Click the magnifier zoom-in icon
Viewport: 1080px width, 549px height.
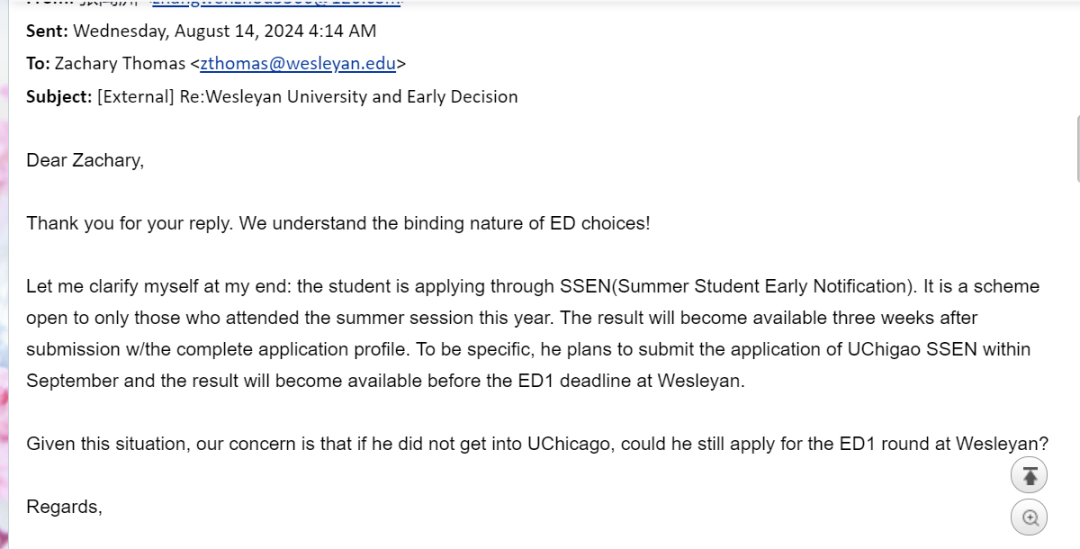1029,517
